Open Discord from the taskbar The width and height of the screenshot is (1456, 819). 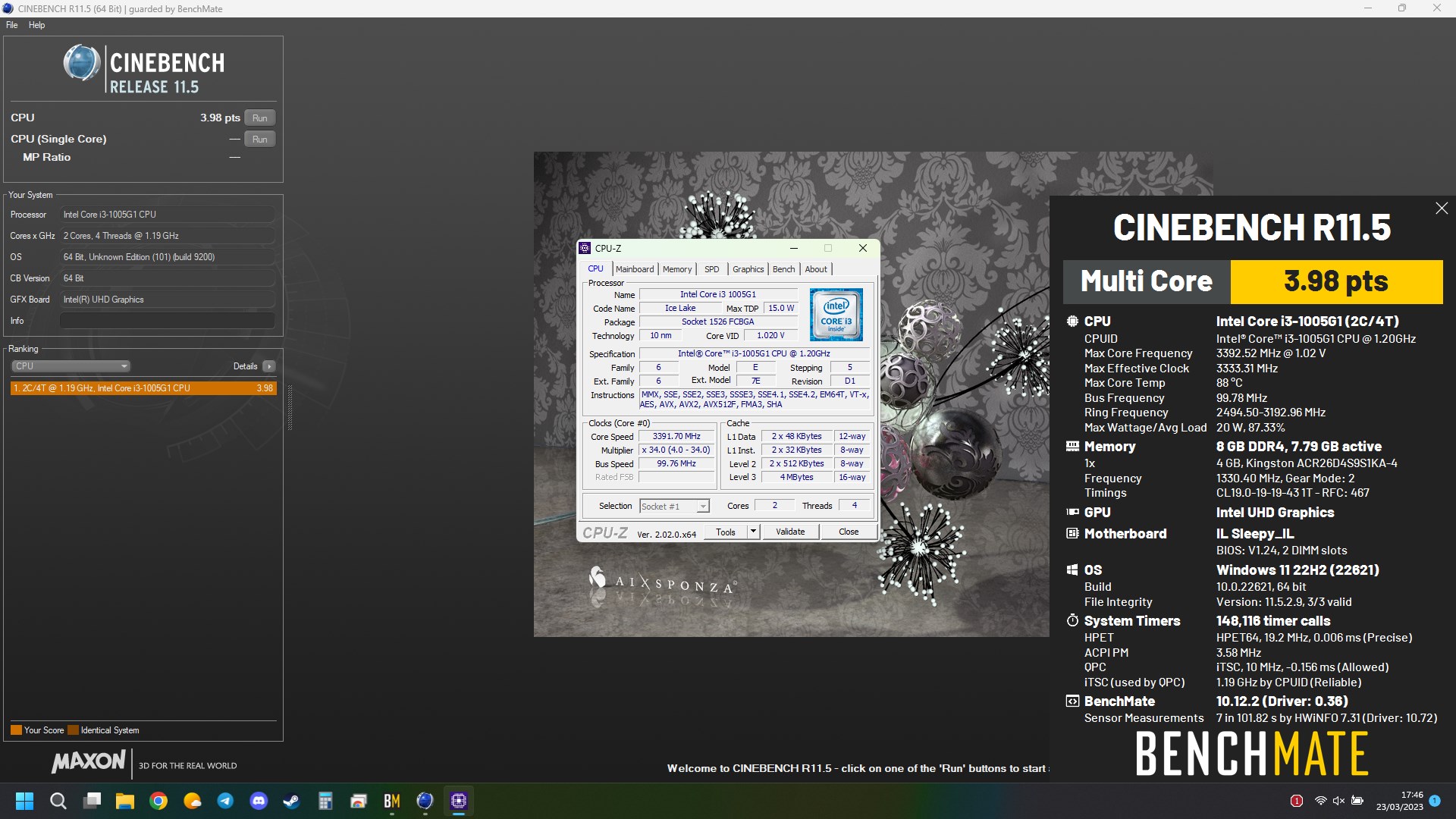coord(259,801)
